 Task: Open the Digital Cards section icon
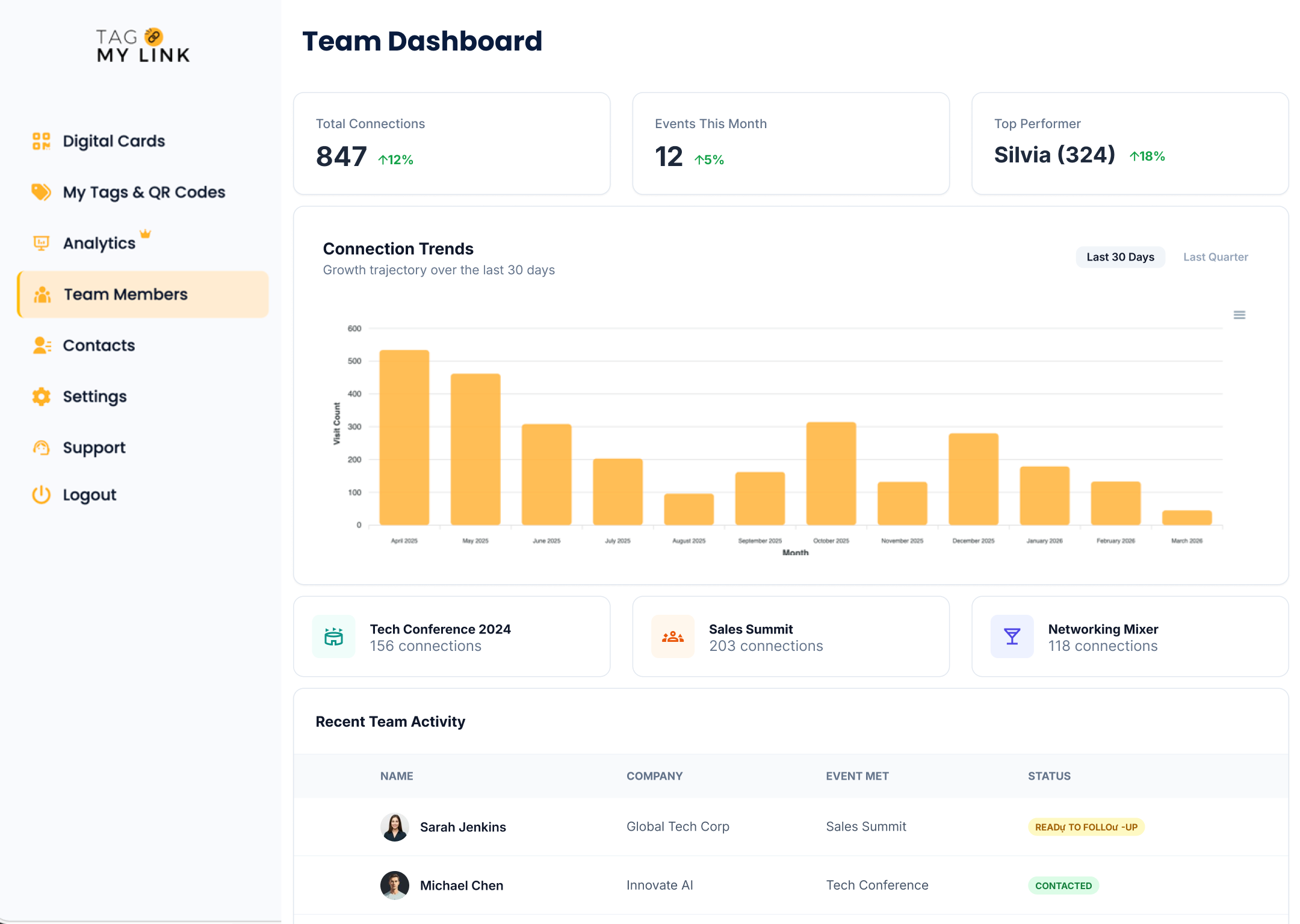click(41, 141)
